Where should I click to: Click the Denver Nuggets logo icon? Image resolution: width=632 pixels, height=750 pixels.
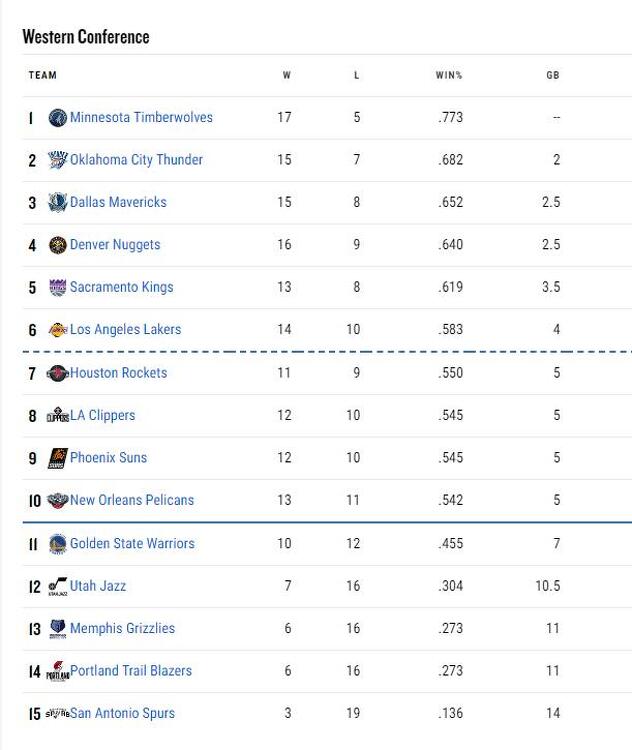coord(58,245)
